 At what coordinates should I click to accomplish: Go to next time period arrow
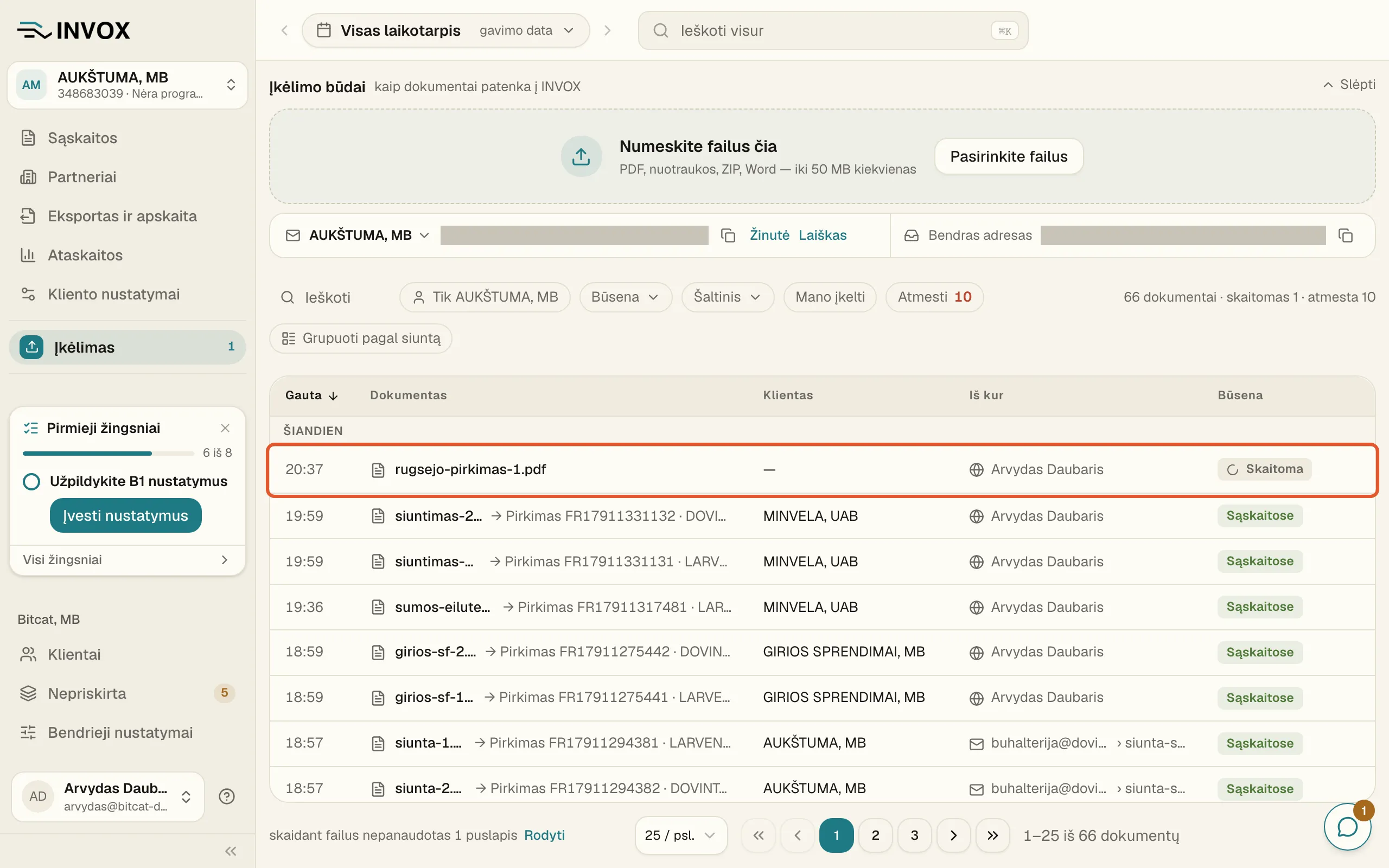[x=607, y=30]
